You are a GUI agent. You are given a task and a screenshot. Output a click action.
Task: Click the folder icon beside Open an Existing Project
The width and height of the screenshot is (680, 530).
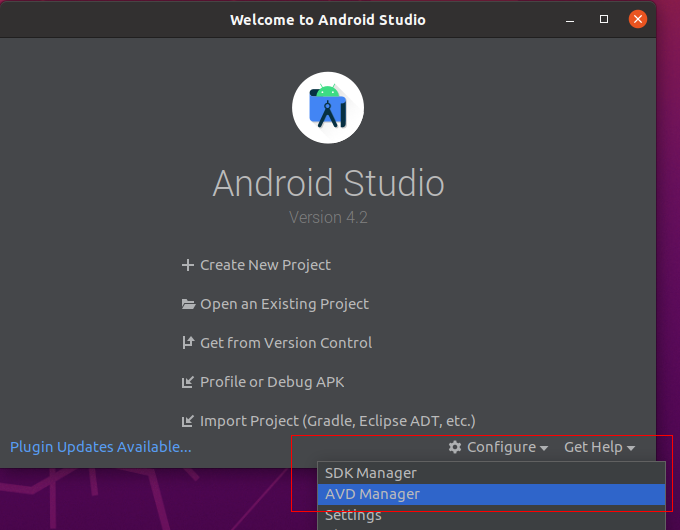tap(187, 304)
